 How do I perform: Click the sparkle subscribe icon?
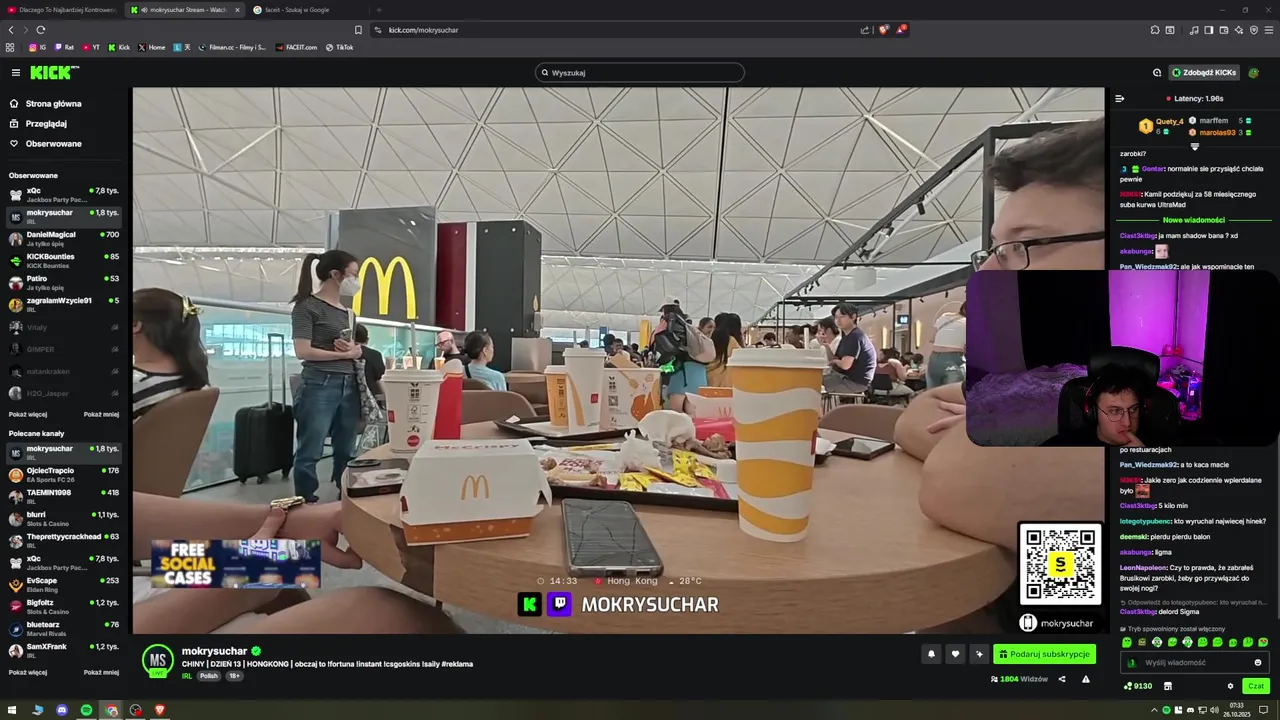tap(979, 654)
